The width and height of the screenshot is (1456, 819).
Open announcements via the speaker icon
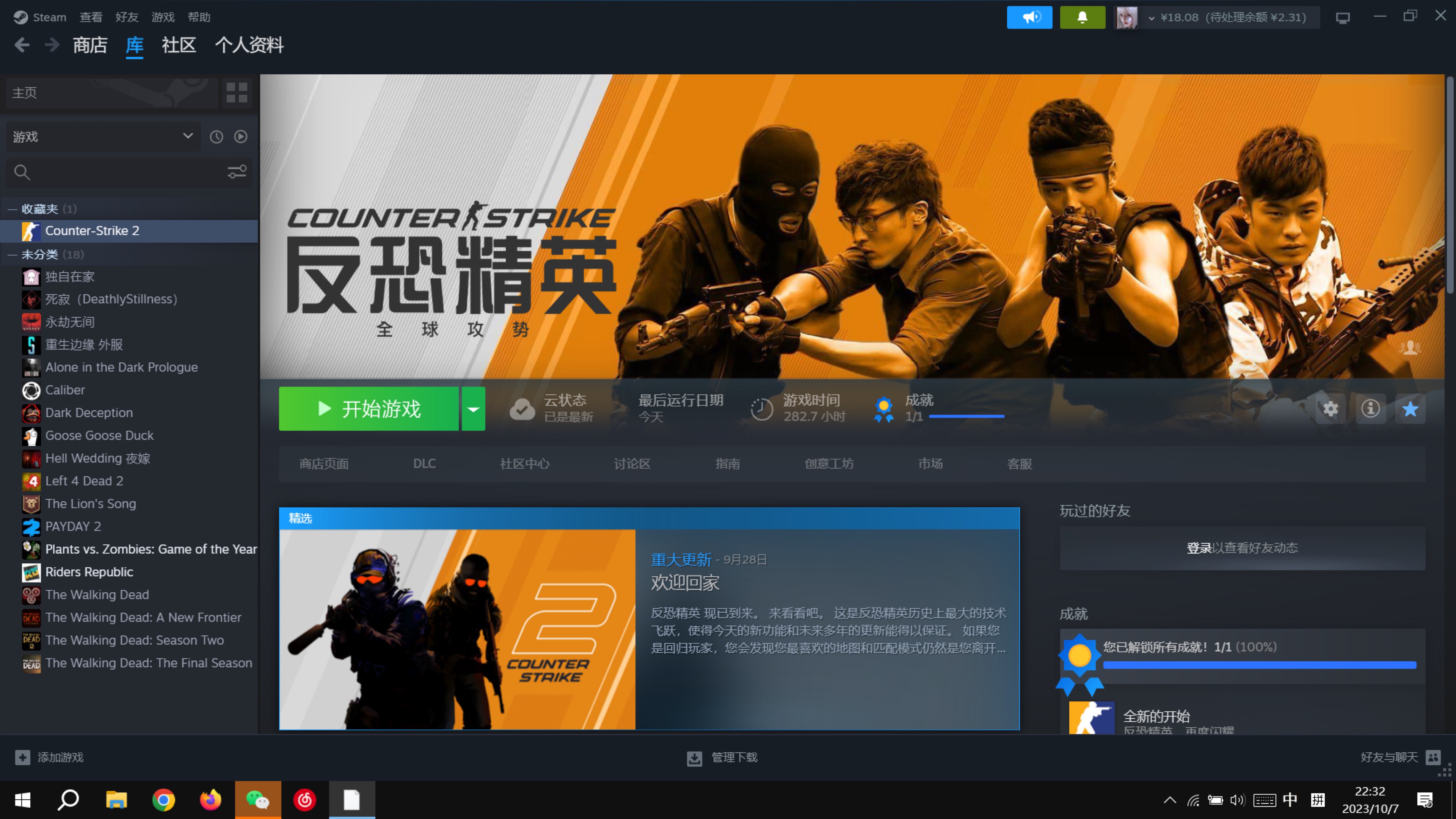point(1030,17)
